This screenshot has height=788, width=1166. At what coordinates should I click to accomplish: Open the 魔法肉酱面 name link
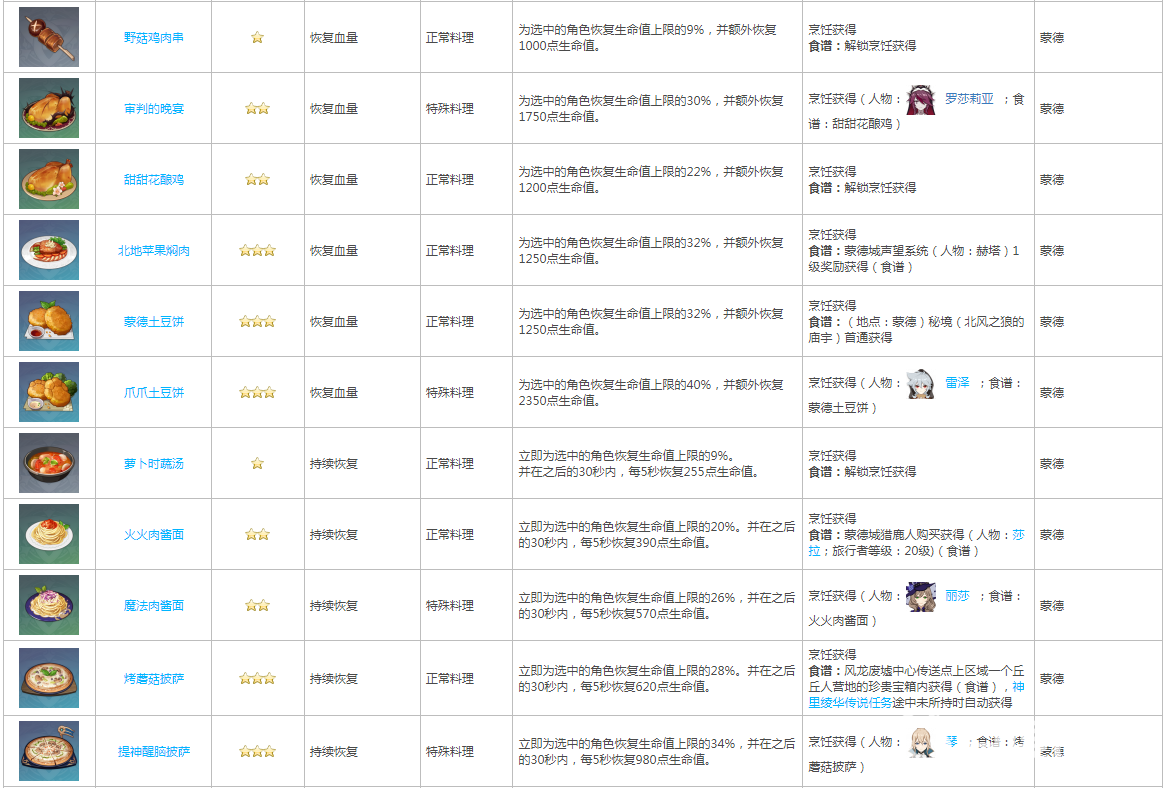coord(153,606)
